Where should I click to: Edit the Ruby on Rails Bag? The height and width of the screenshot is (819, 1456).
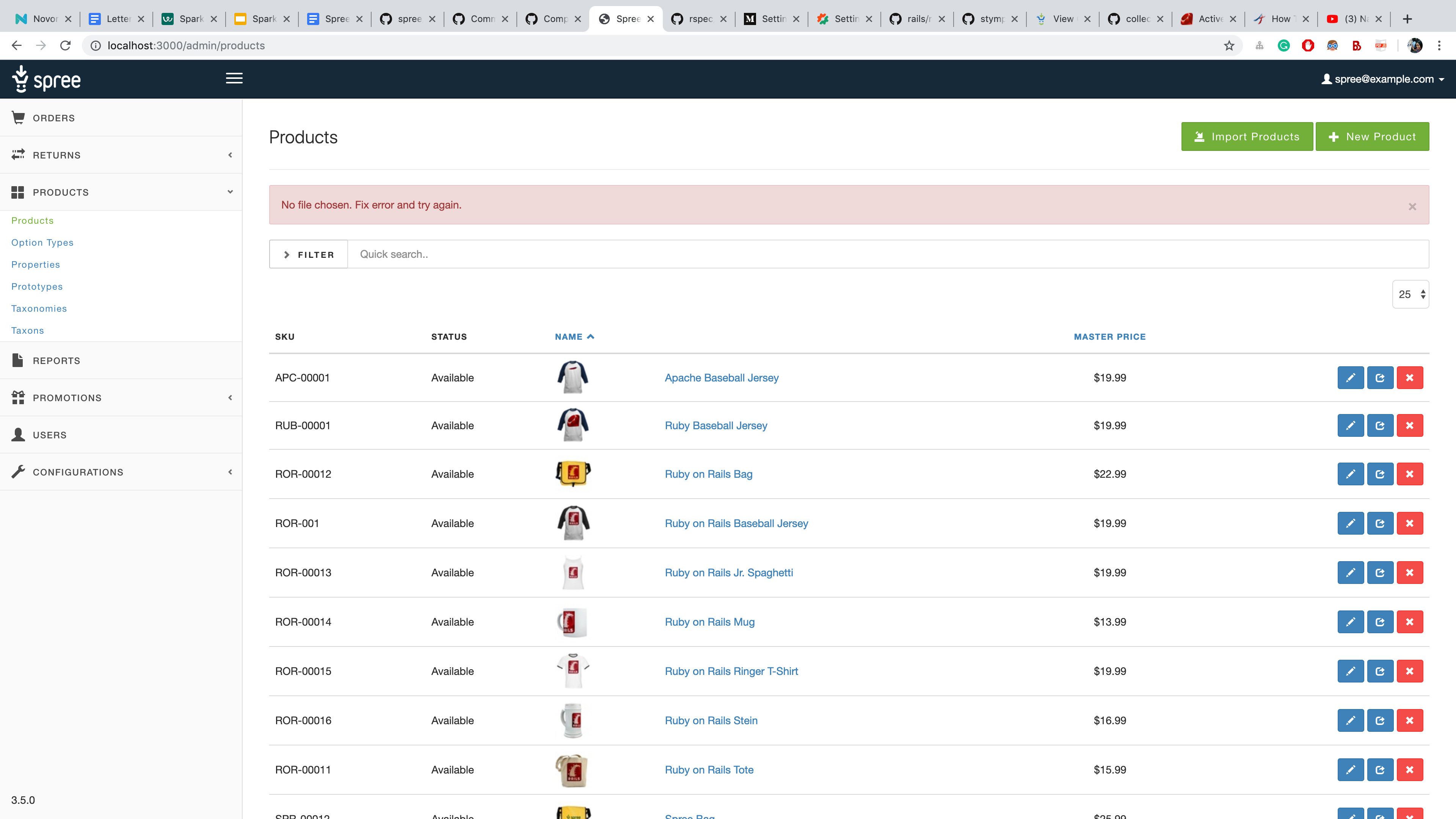click(x=1350, y=474)
